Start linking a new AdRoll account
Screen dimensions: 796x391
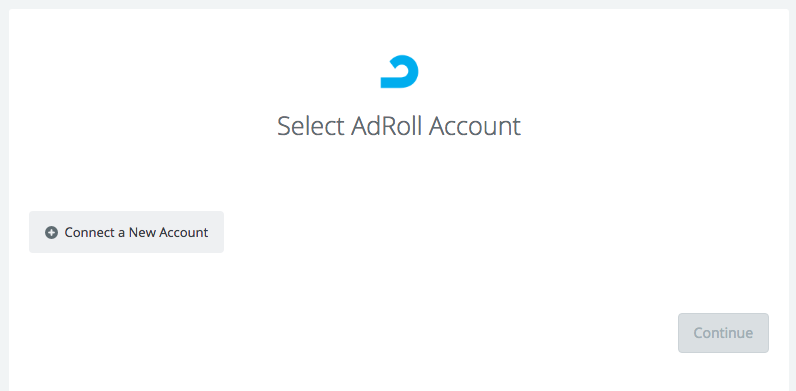coord(126,232)
